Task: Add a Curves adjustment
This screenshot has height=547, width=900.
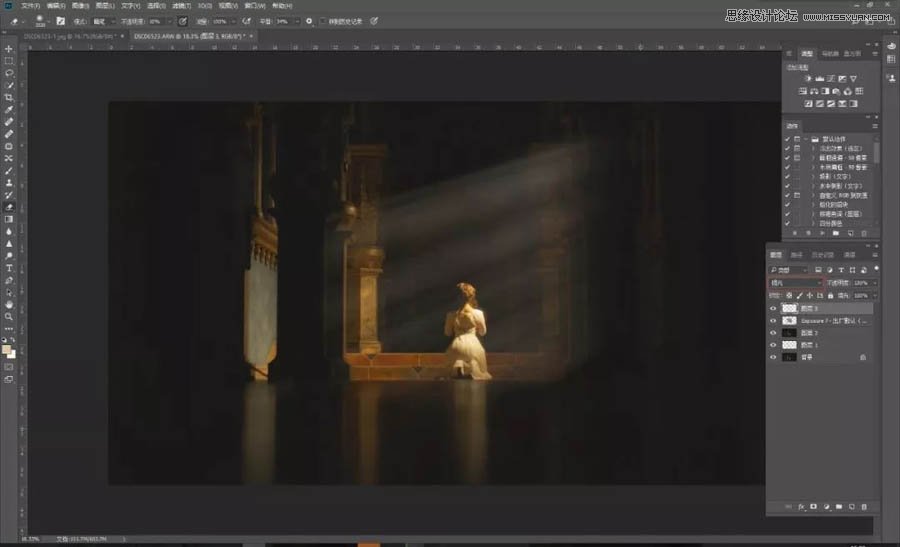Action: (x=831, y=78)
